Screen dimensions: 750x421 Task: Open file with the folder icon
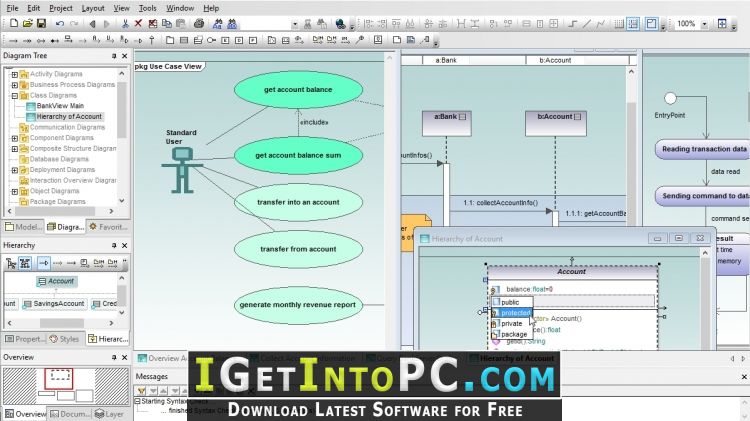click(28, 23)
